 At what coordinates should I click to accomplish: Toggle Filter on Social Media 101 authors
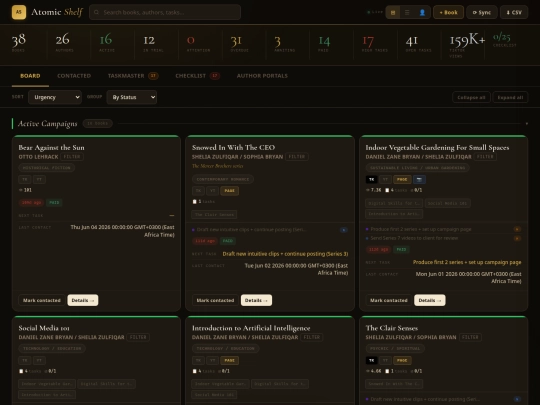pyautogui.click(x=138, y=337)
